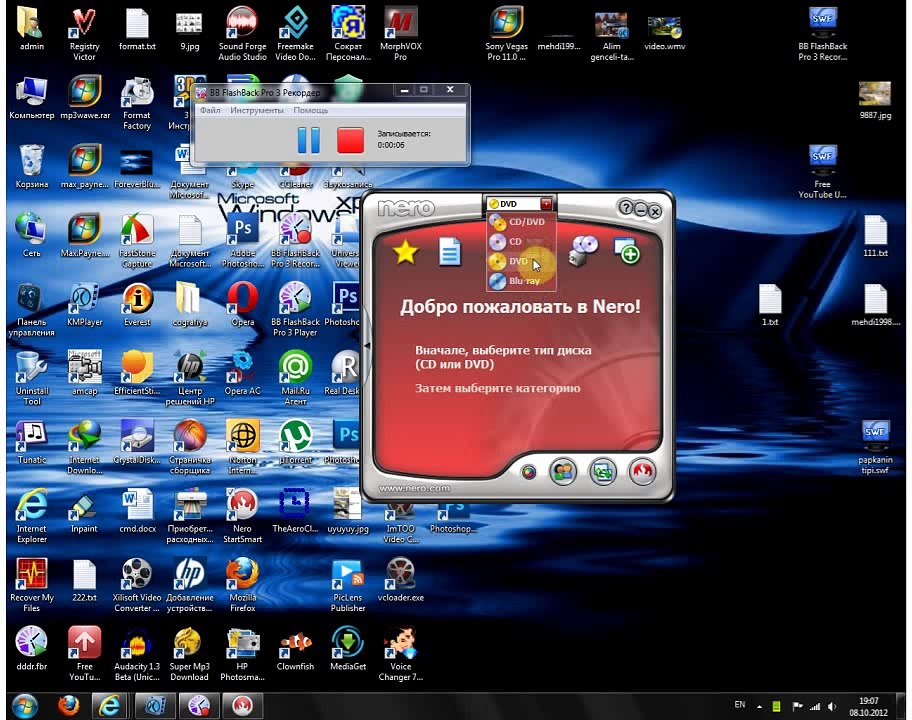Open the blue document Data category in Nero
The width and height of the screenshot is (912, 720).
[450, 252]
